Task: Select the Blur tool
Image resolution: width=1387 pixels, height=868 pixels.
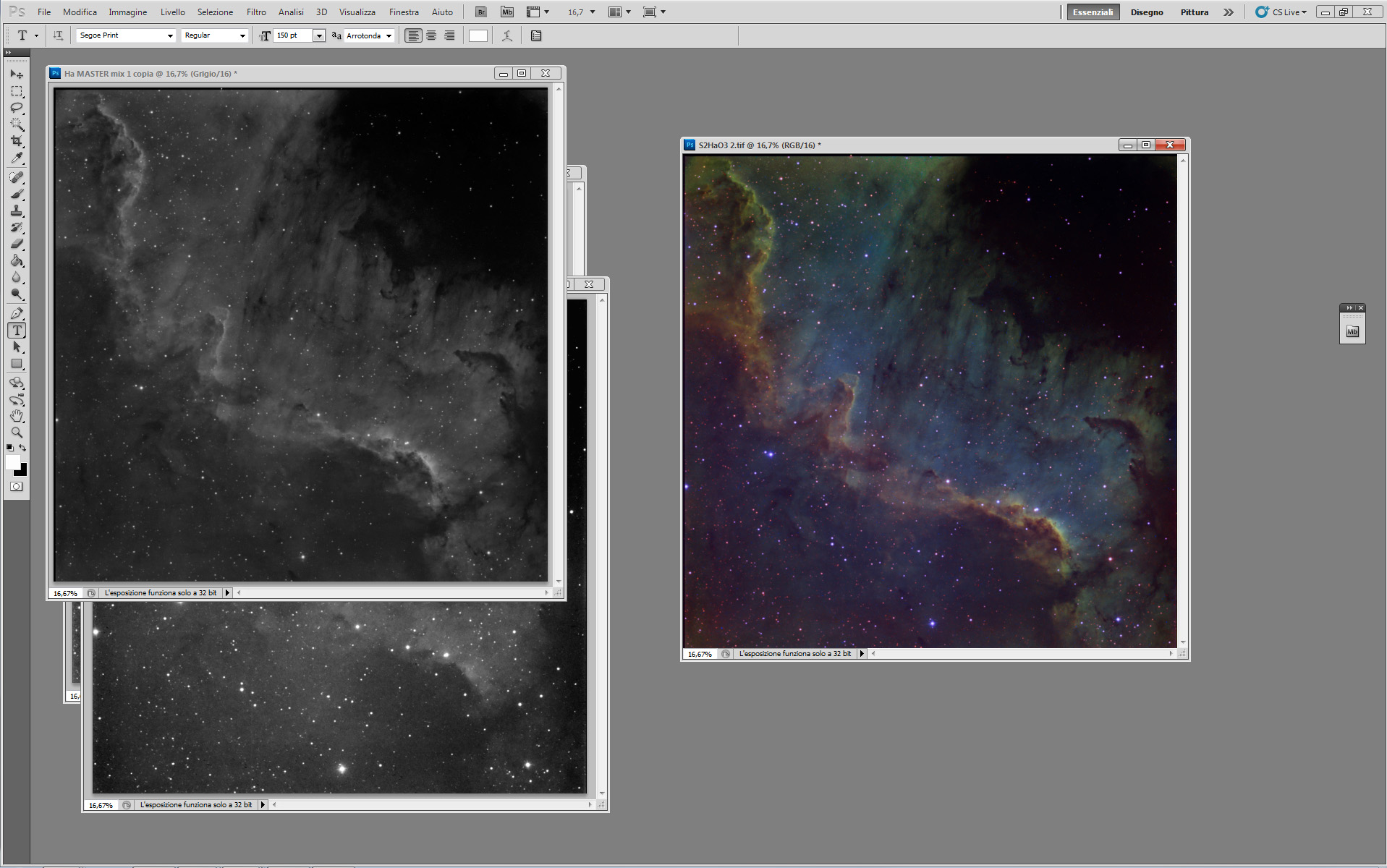Action: 17,277
